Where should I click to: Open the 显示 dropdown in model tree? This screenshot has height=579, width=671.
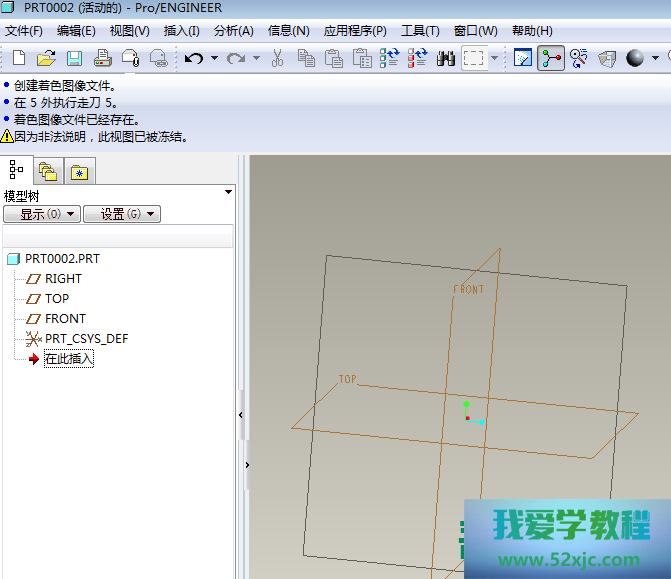(42, 214)
